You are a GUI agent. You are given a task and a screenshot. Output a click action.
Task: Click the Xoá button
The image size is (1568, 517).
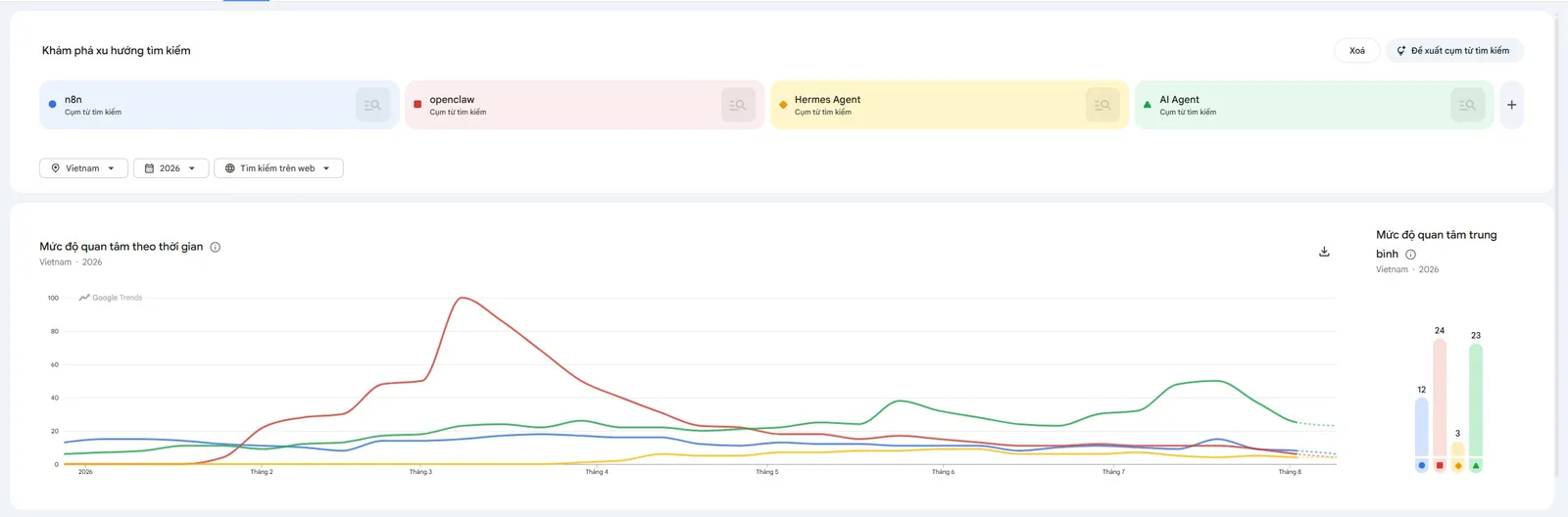pos(1357,51)
